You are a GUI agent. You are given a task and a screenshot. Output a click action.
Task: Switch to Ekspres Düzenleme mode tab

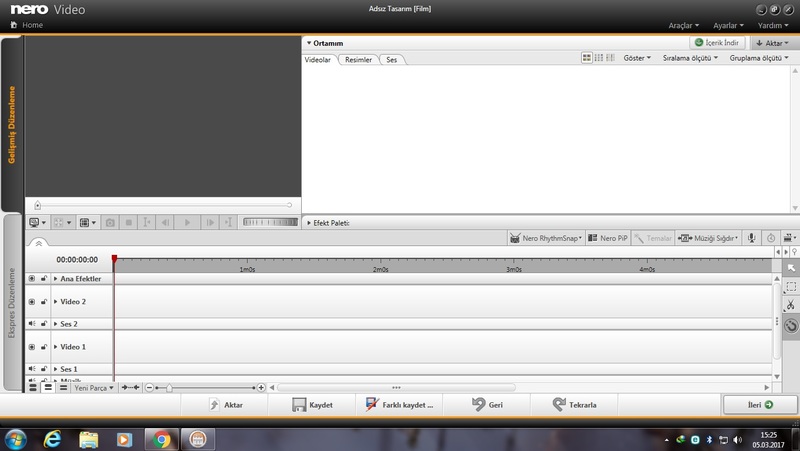click(x=12, y=303)
